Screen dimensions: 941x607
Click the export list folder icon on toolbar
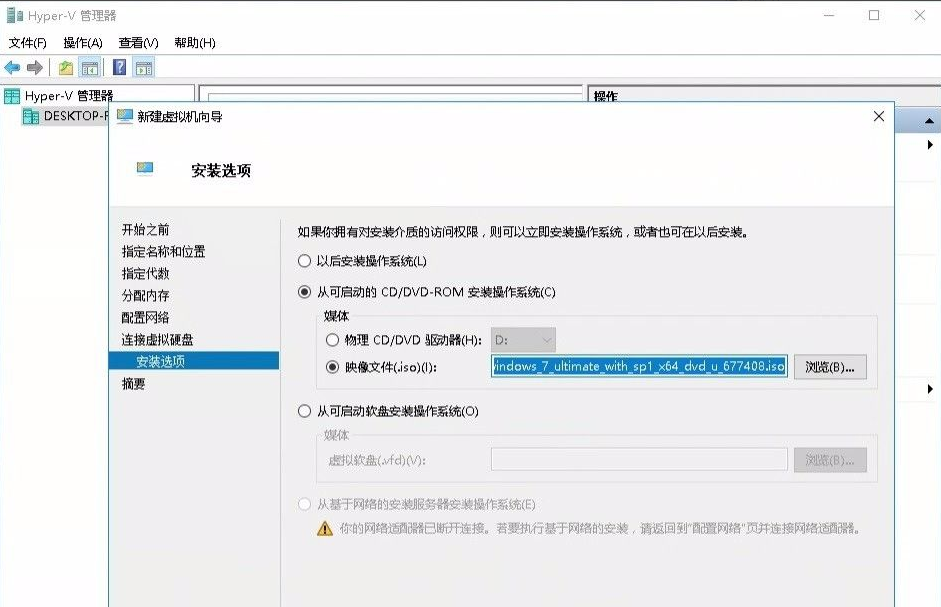click(64, 67)
